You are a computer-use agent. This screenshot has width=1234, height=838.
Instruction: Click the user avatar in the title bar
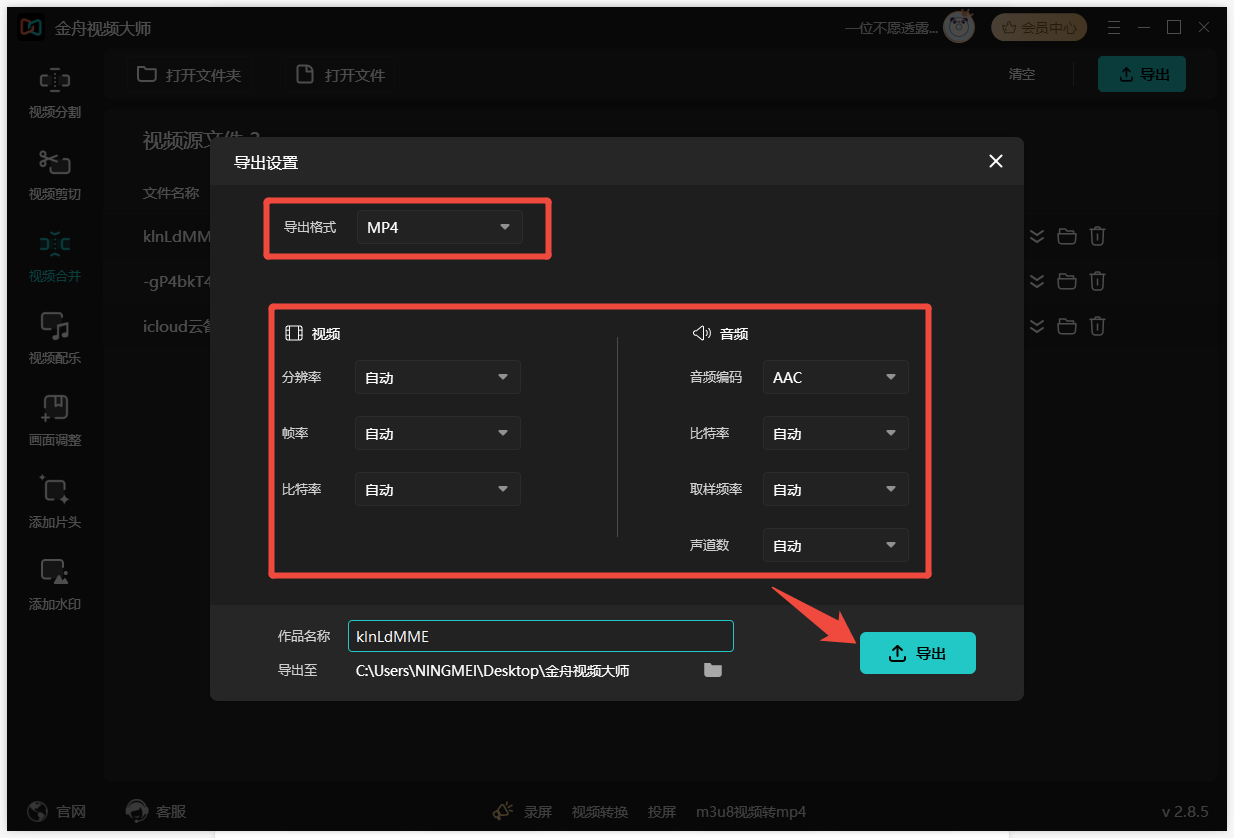pyautogui.click(x=959, y=28)
